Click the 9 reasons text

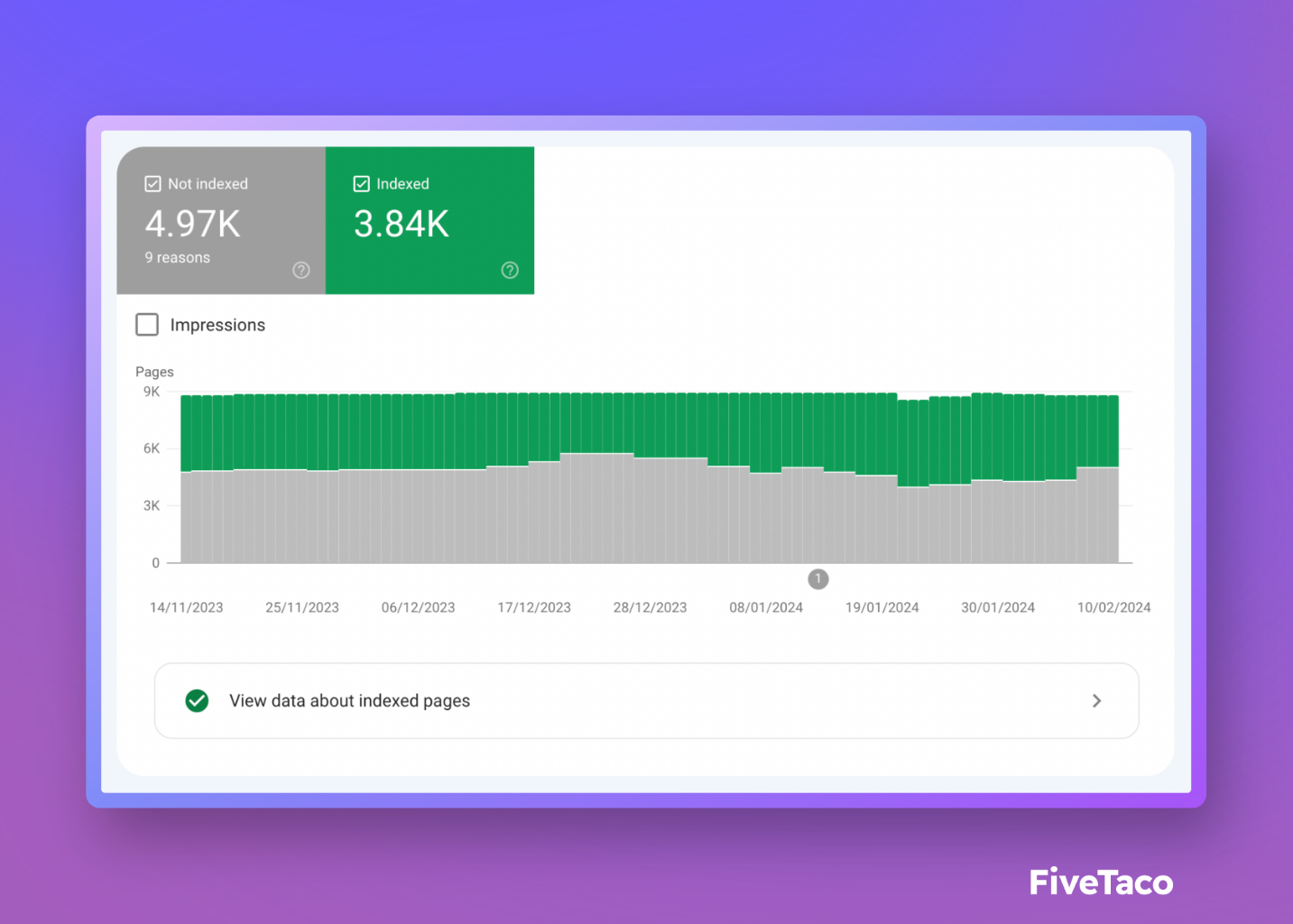pyautogui.click(x=178, y=257)
